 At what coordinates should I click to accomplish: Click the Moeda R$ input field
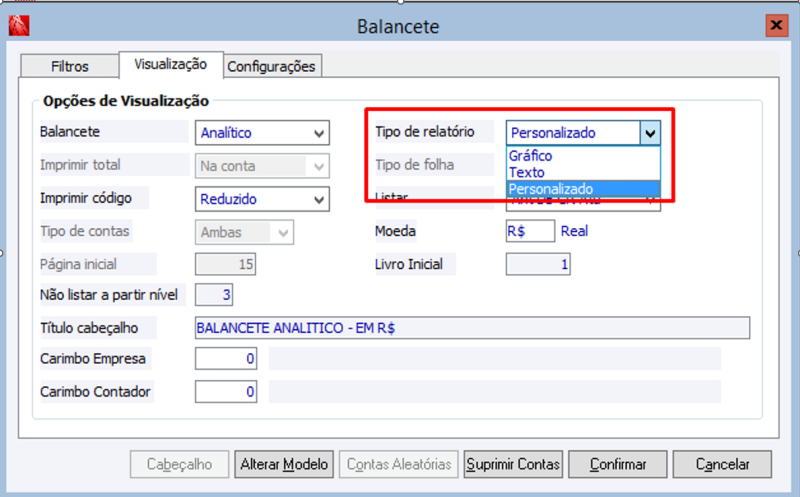tap(530, 231)
